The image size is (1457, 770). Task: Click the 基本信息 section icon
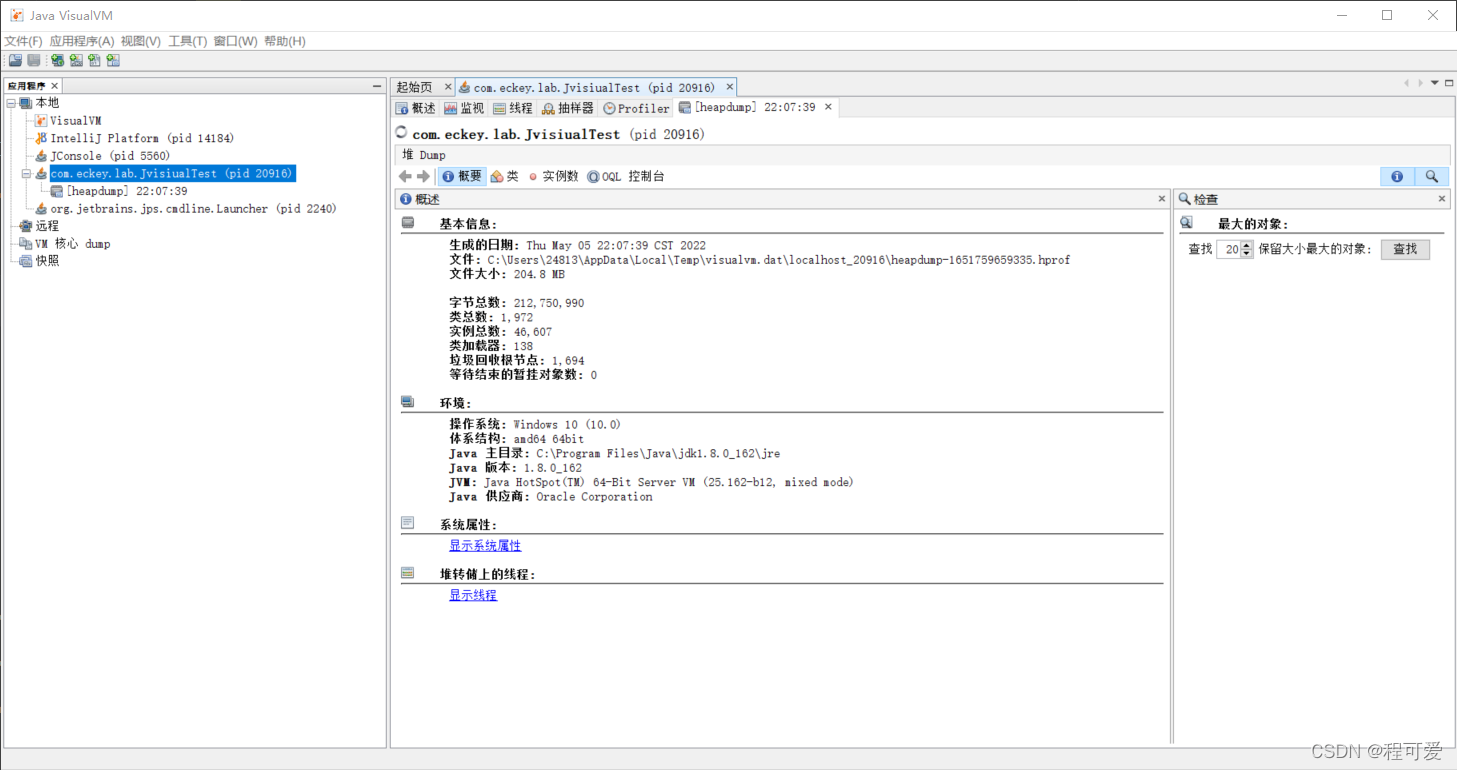[408, 223]
